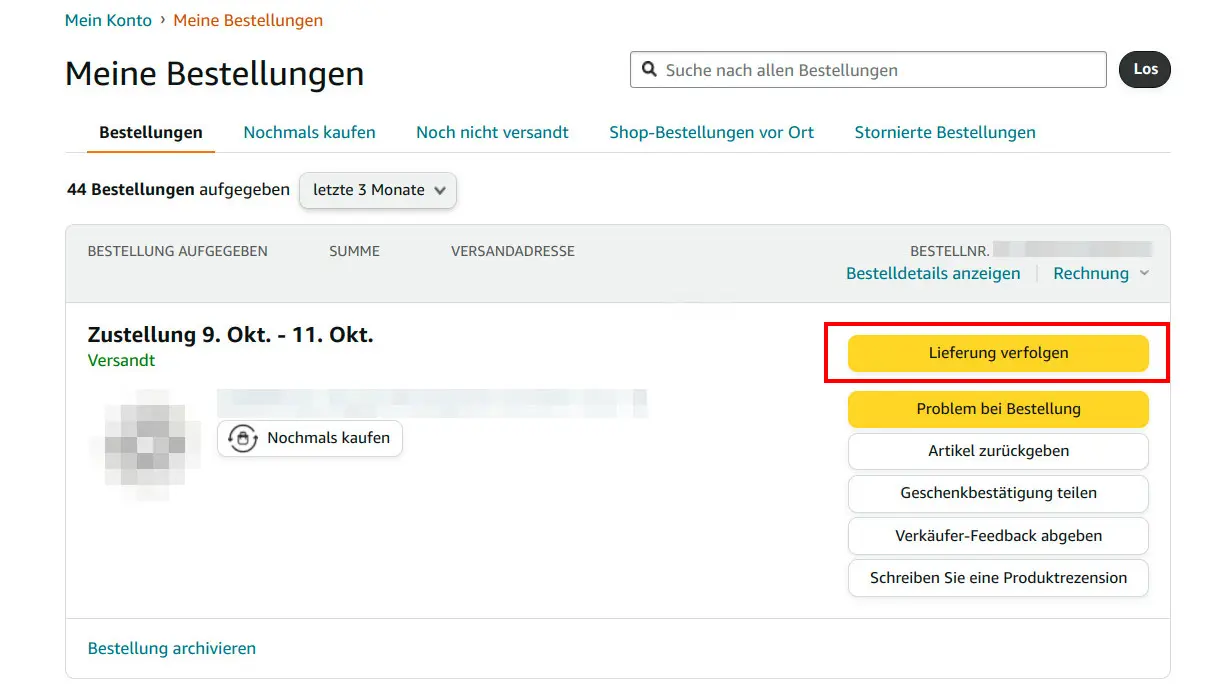Go to Shop-Bestellungen vor Ort tab
This screenshot has height=688, width=1229.
point(711,132)
